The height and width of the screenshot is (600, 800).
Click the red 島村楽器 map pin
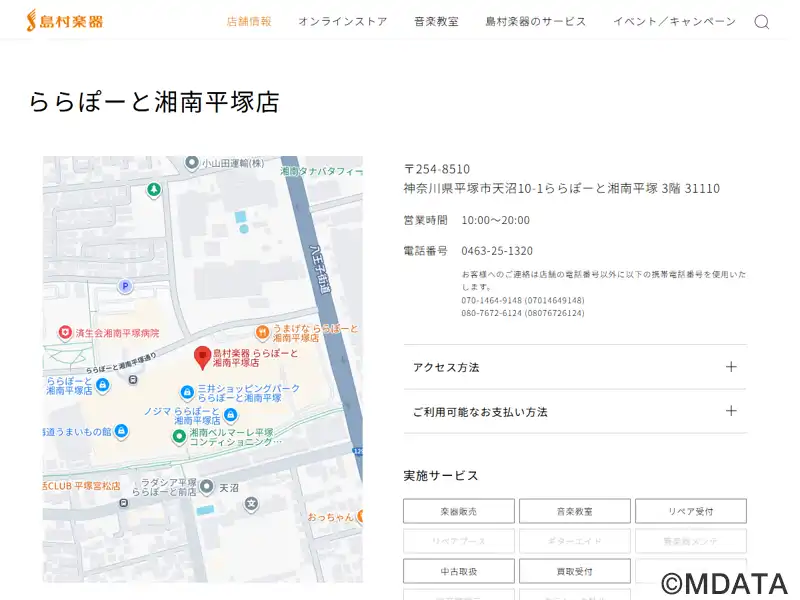click(x=203, y=358)
